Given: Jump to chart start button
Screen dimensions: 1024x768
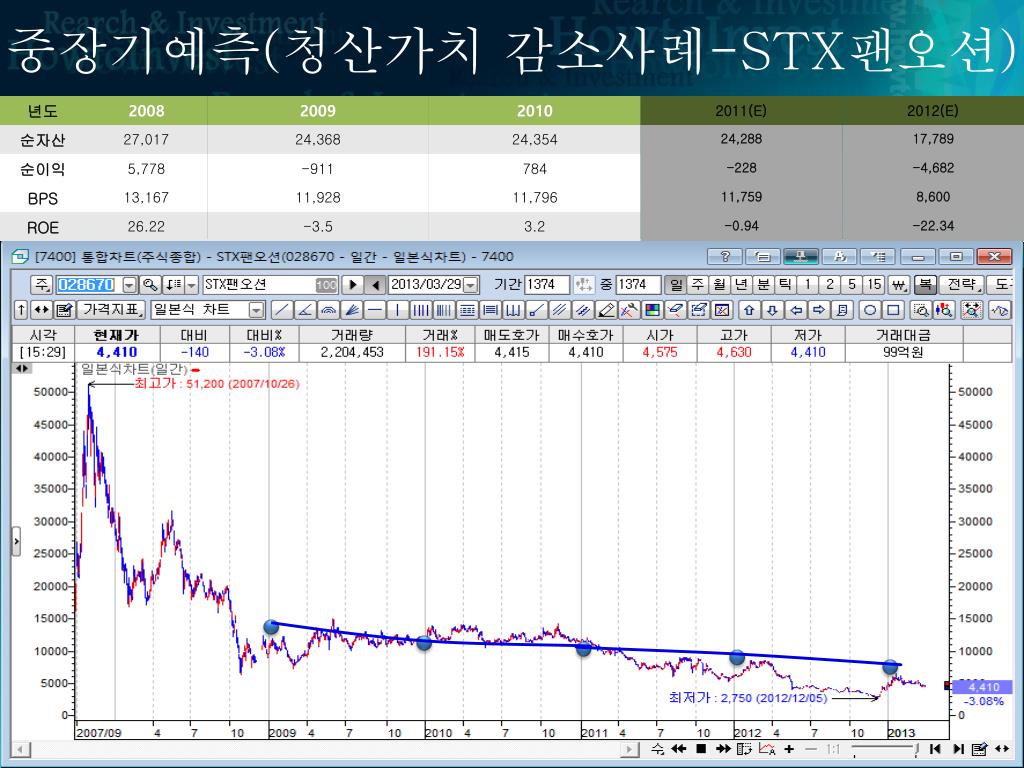Looking at the screenshot, I should coord(935,749).
